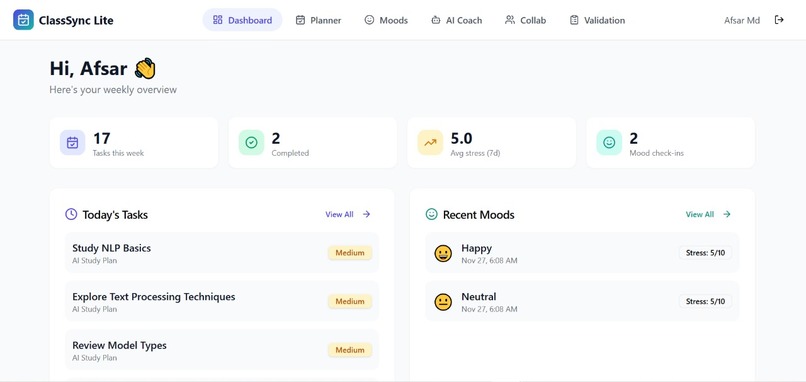806x382 pixels.
Task: Click the smiley icon in Mood check-ins card
Action: (609, 142)
